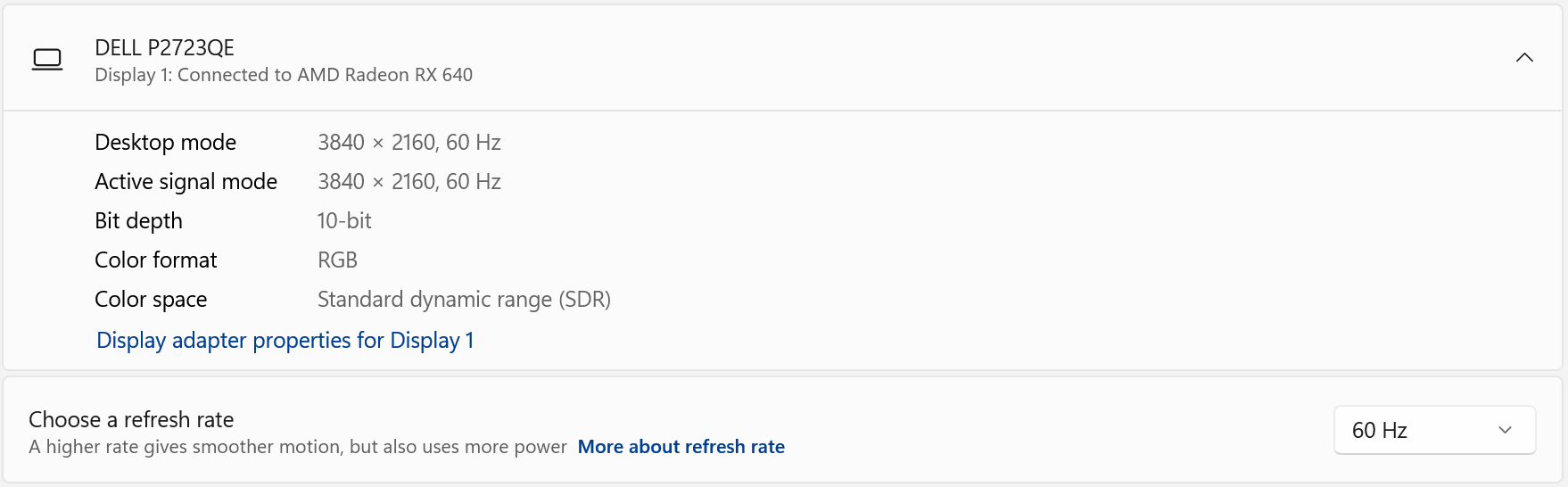The image size is (1568, 487).
Task: Click the Connected to AMD Radeon subtitle
Action: (x=284, y=75)
